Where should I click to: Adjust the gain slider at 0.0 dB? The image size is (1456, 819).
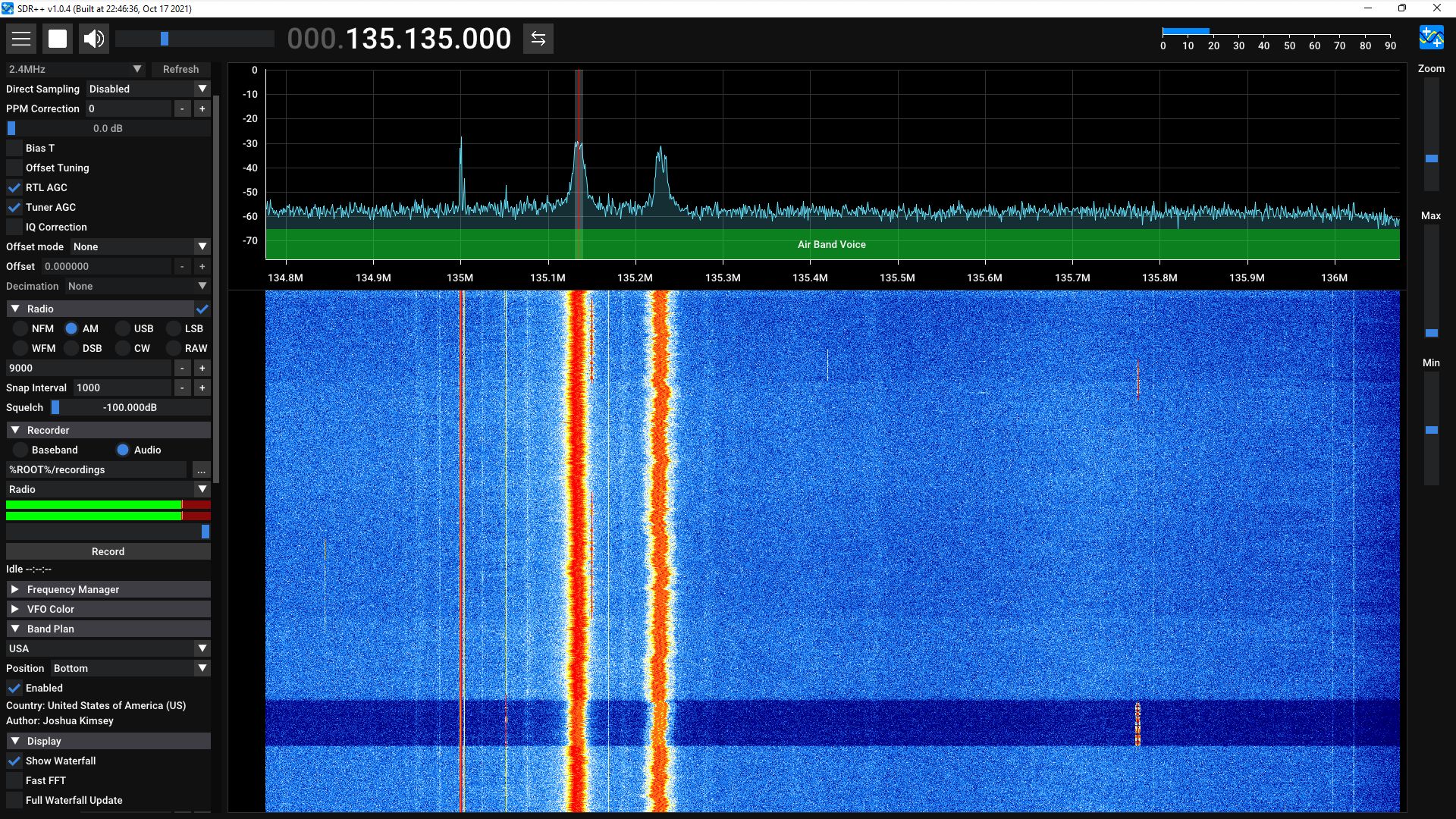(x=108, y=128)
